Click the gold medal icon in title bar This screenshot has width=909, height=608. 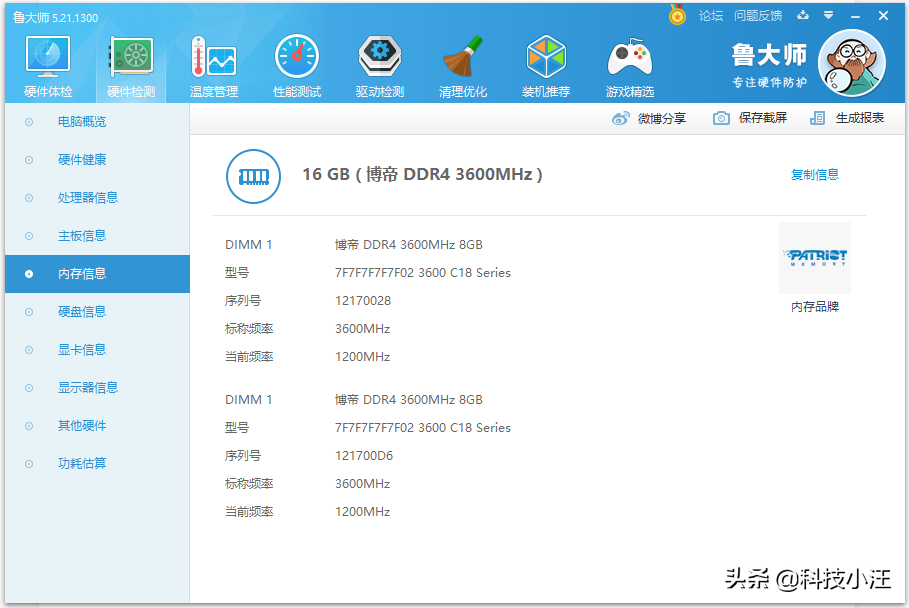pos(677,15)
